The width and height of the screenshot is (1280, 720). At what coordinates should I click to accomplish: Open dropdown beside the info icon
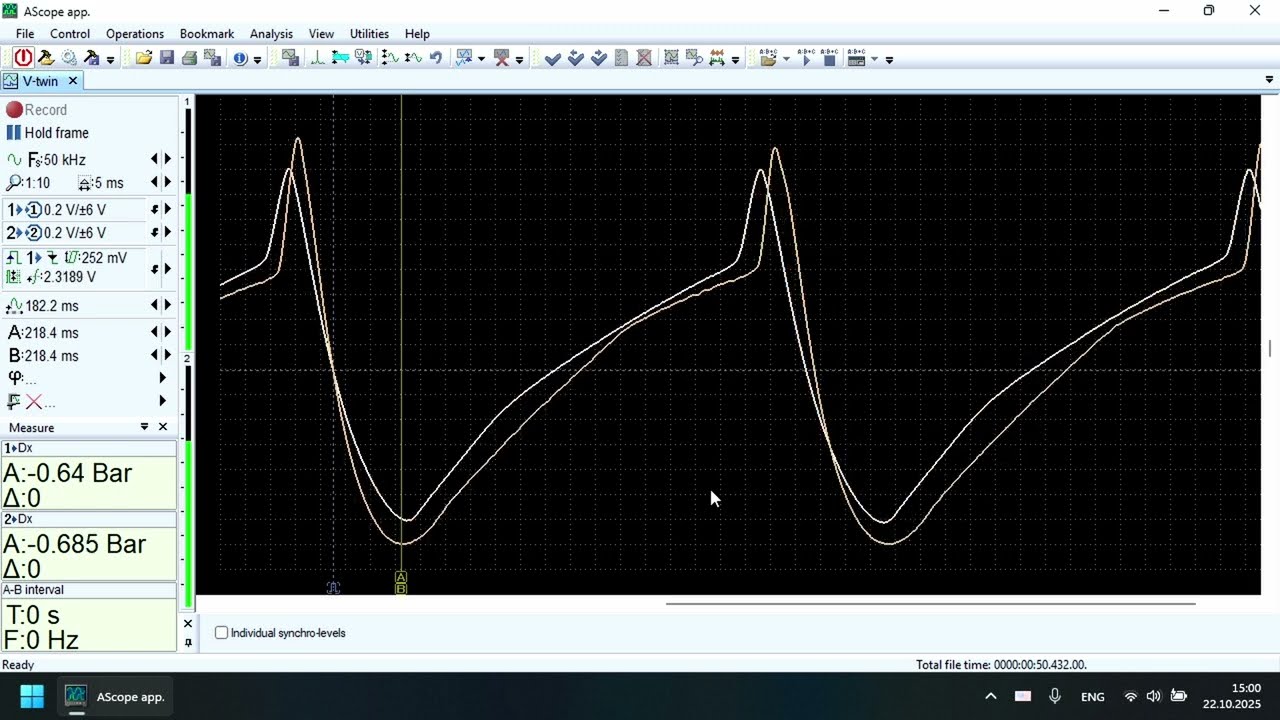(x=257, y=60)
